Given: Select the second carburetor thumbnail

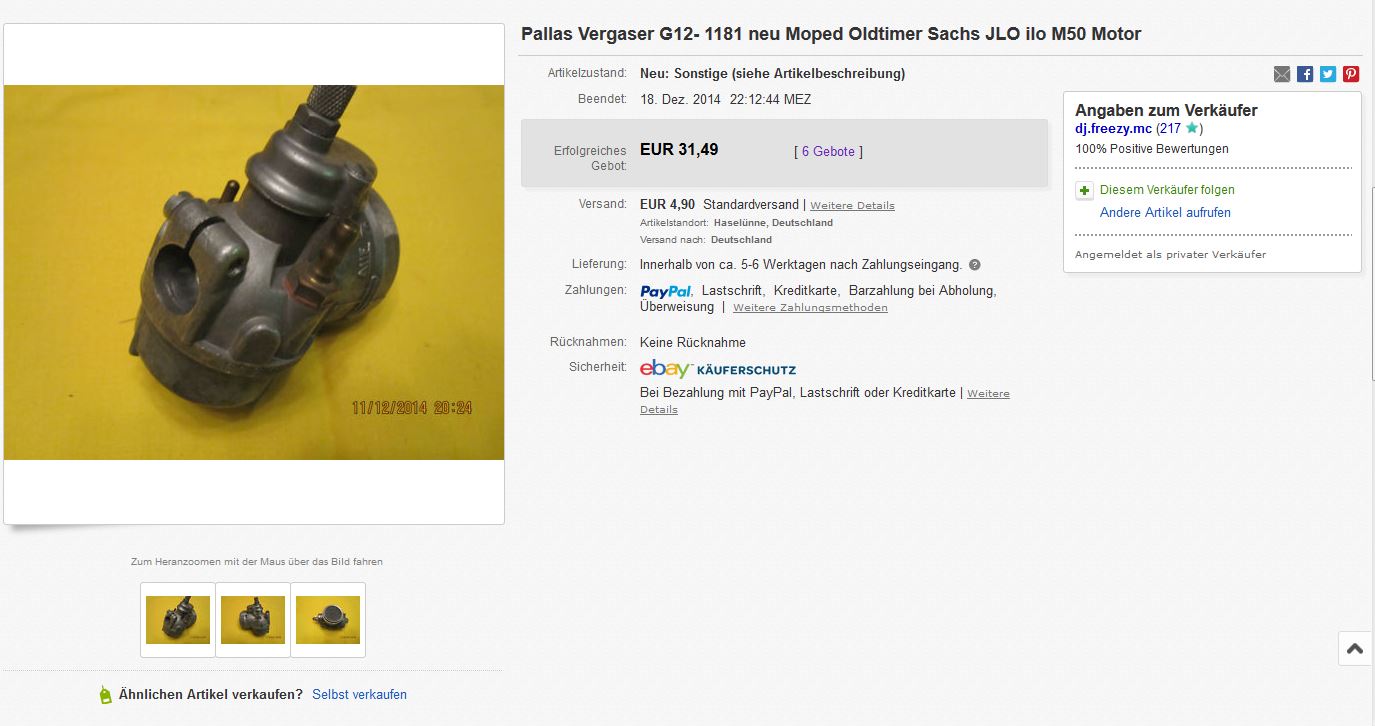Looking at the screenshot, I should (253, 620).
